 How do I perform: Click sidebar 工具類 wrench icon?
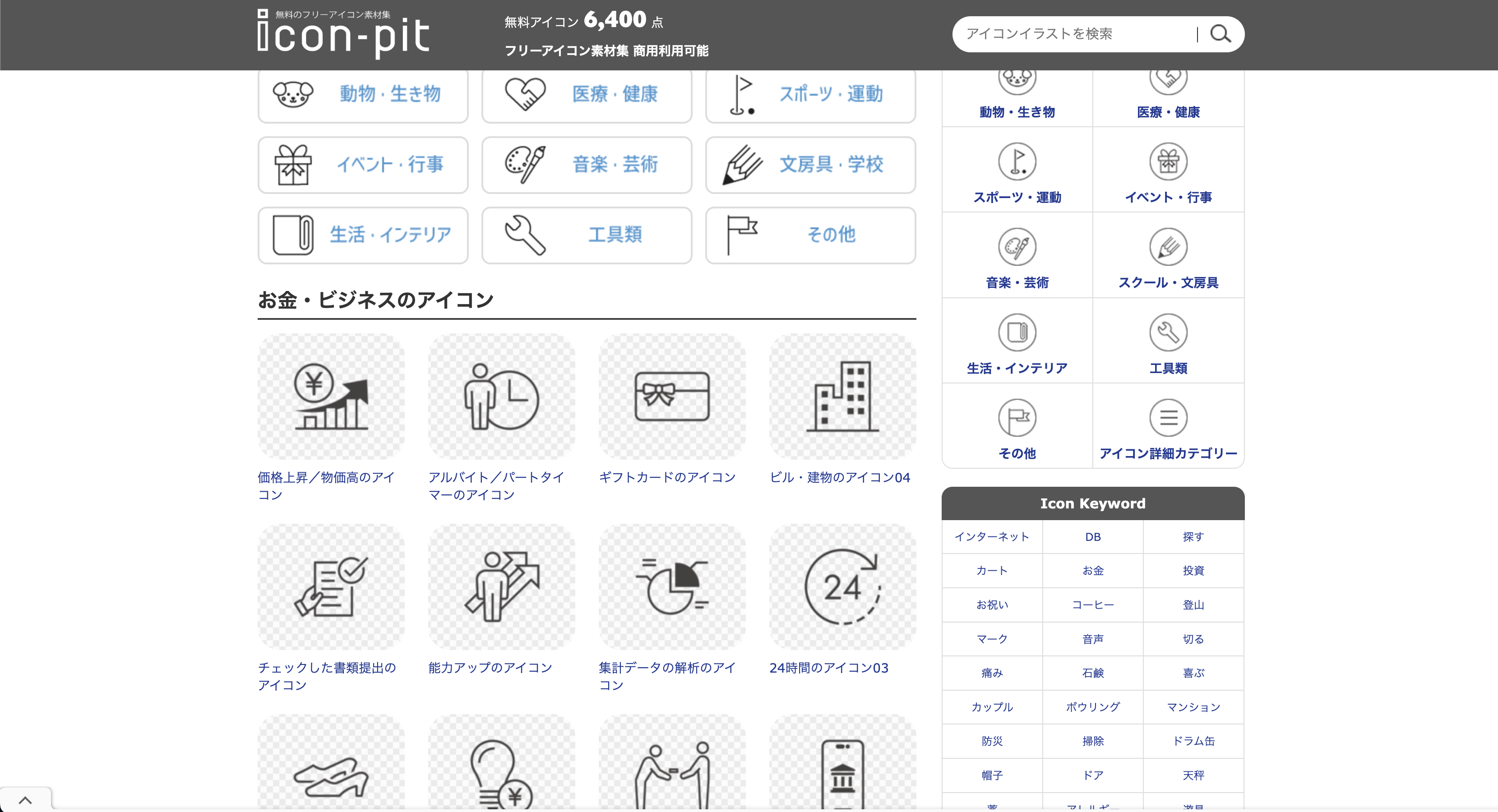tap(1168, 332)
